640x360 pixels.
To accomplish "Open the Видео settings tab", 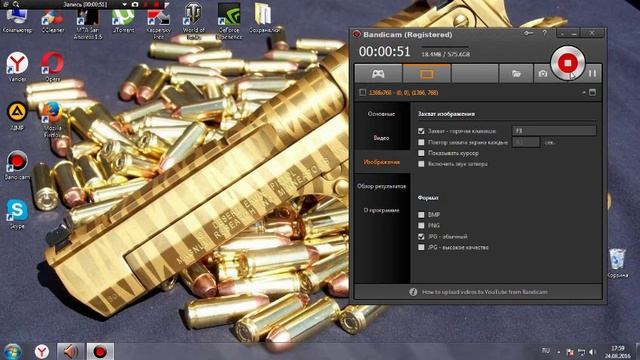I will click(381, 138).
